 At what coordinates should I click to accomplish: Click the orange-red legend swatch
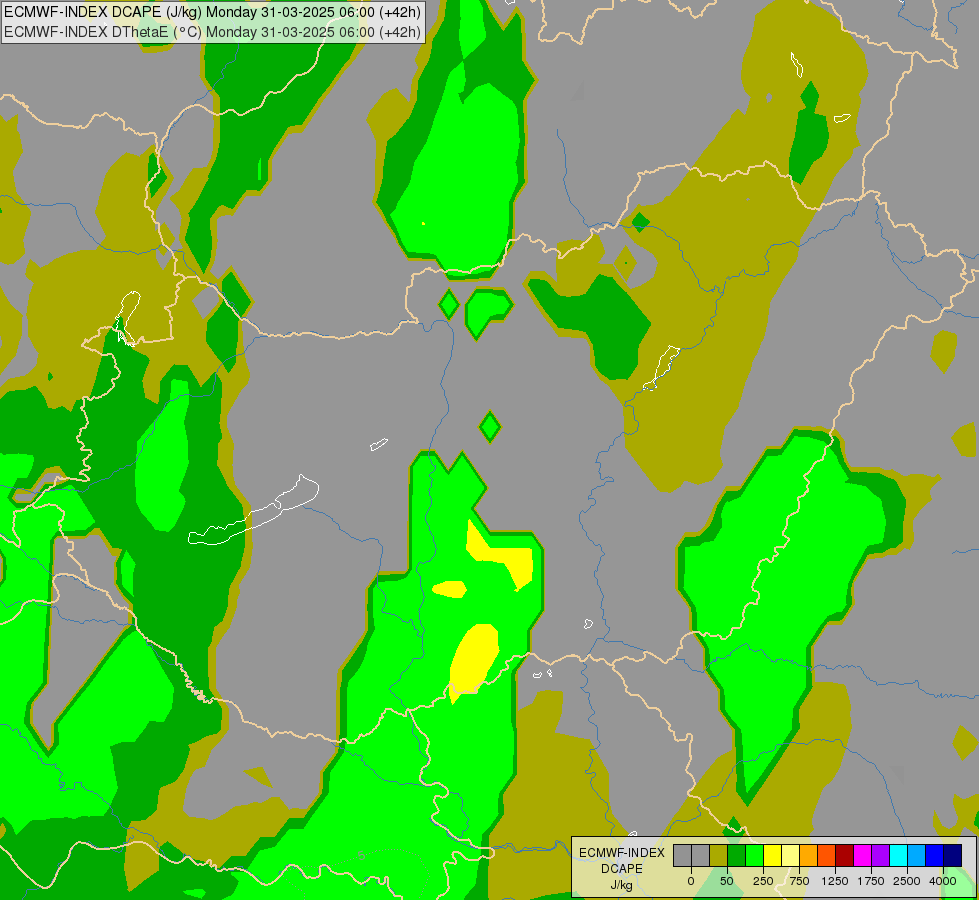827,855
